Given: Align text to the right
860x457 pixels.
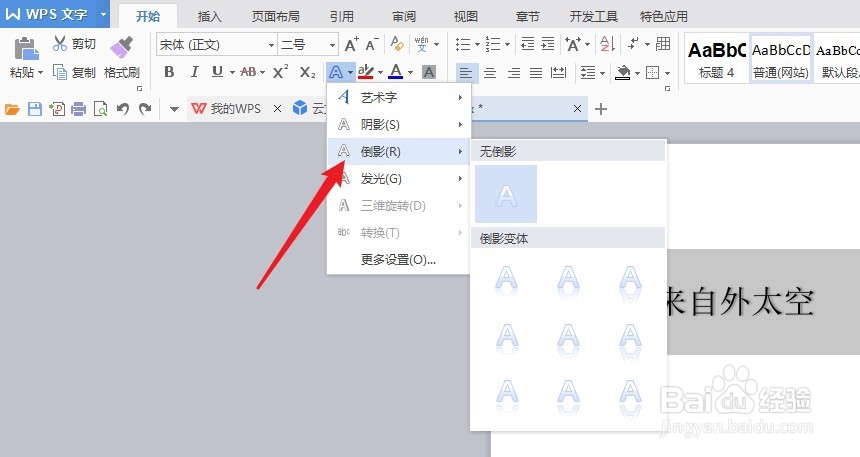Looking at the screenshot, I should coord(513,72).
